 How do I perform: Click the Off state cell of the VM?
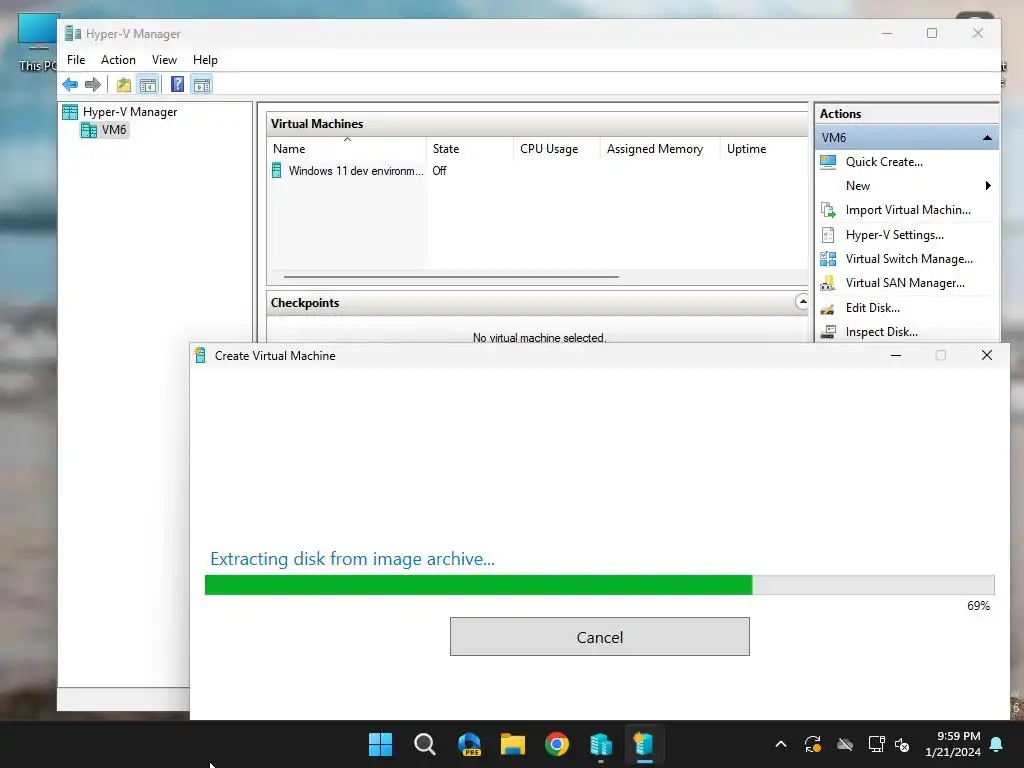tap(440, 170)
